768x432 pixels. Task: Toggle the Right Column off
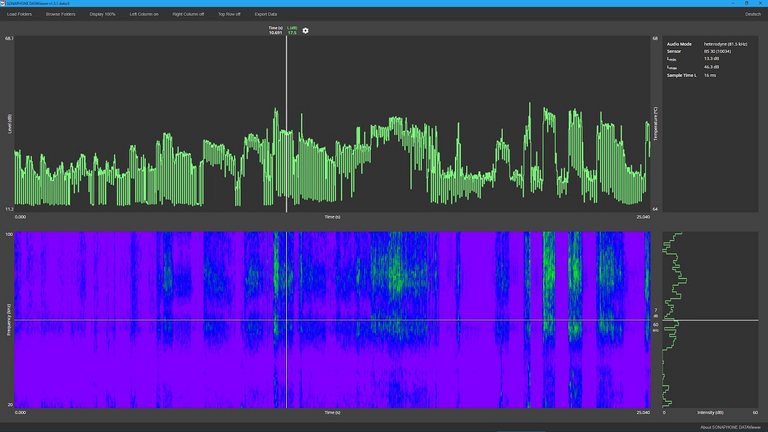188,14
